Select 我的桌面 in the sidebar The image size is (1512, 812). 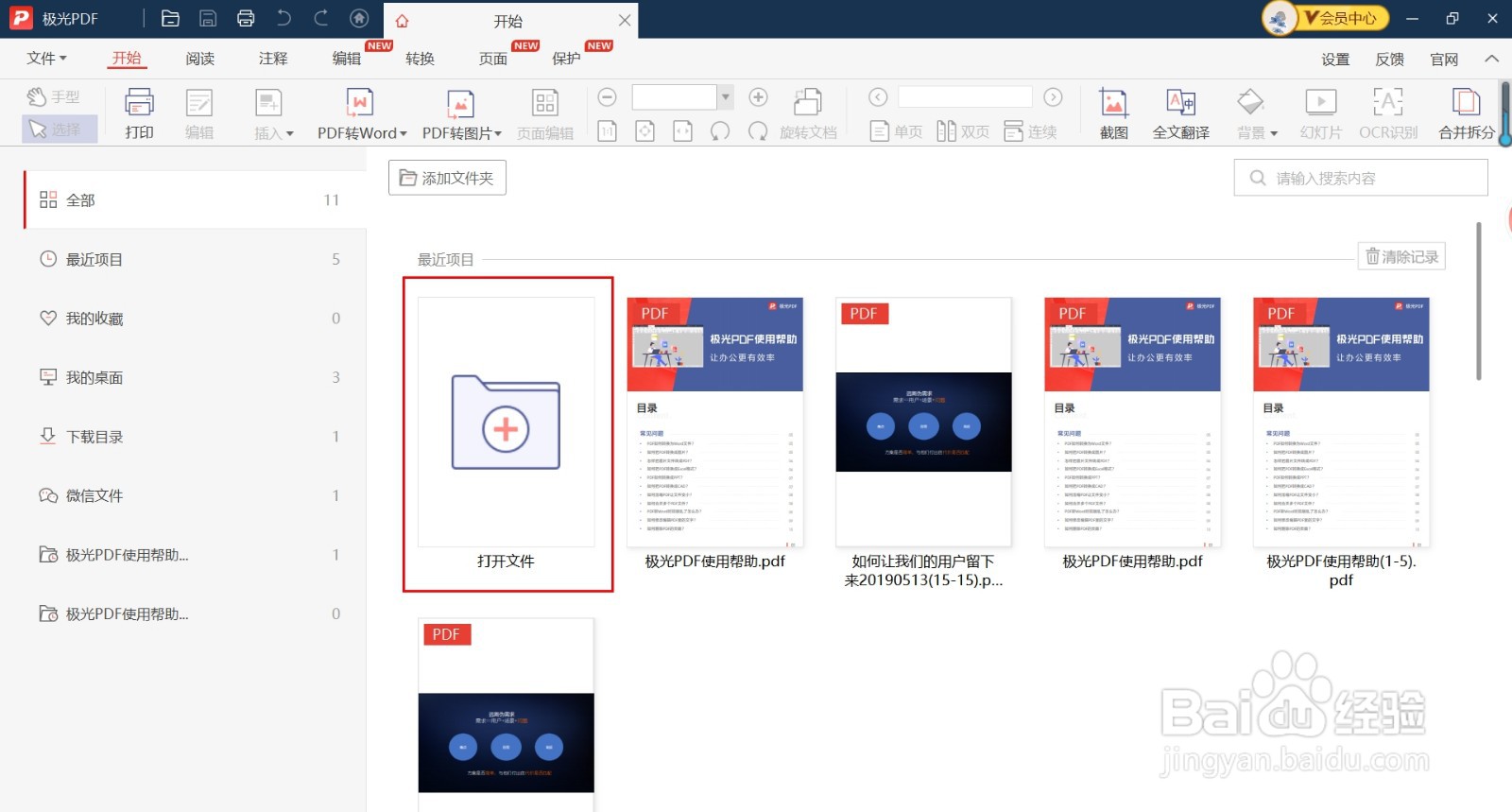tap(195, 377)
